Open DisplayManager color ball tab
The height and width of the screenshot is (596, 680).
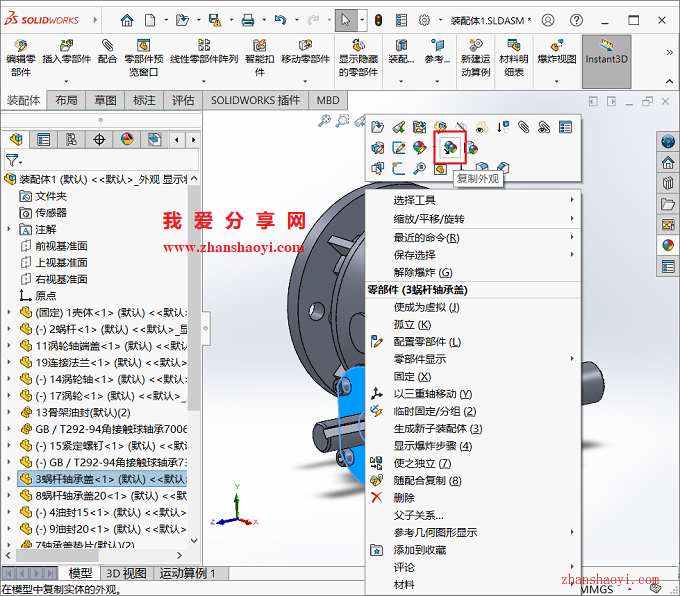click(x=127, y=140)
